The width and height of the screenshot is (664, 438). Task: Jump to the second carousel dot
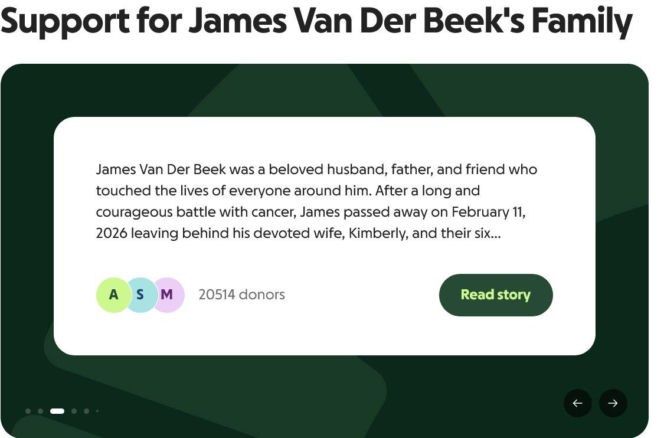pos(40,411)
